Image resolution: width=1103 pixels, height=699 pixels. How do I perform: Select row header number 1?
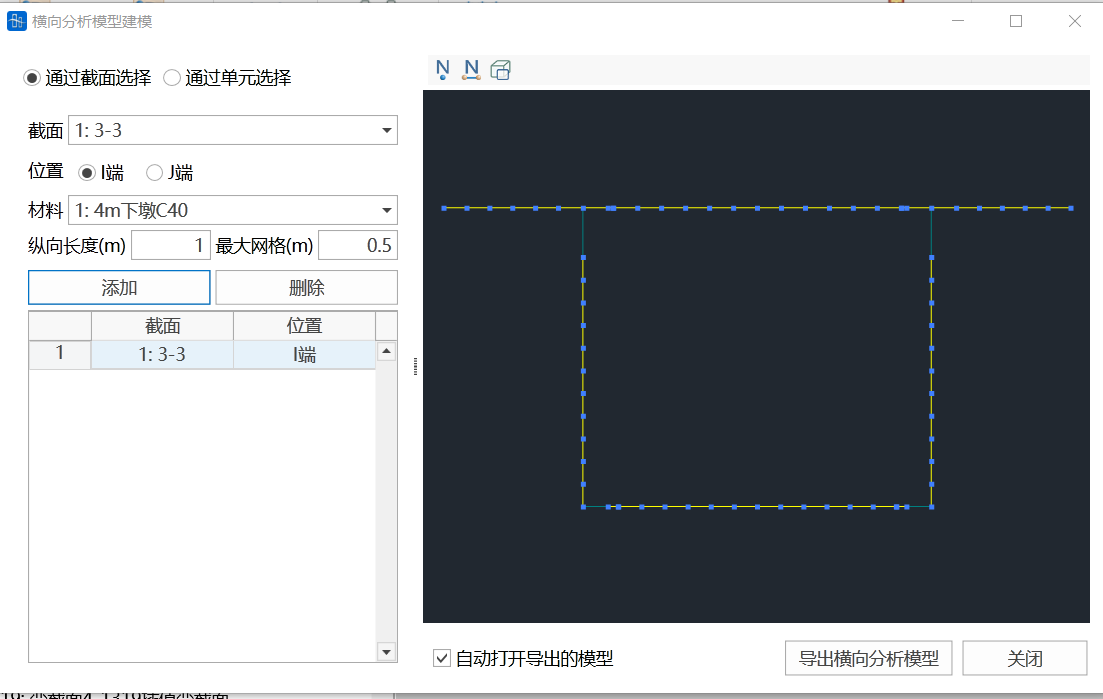coord(60,354)
